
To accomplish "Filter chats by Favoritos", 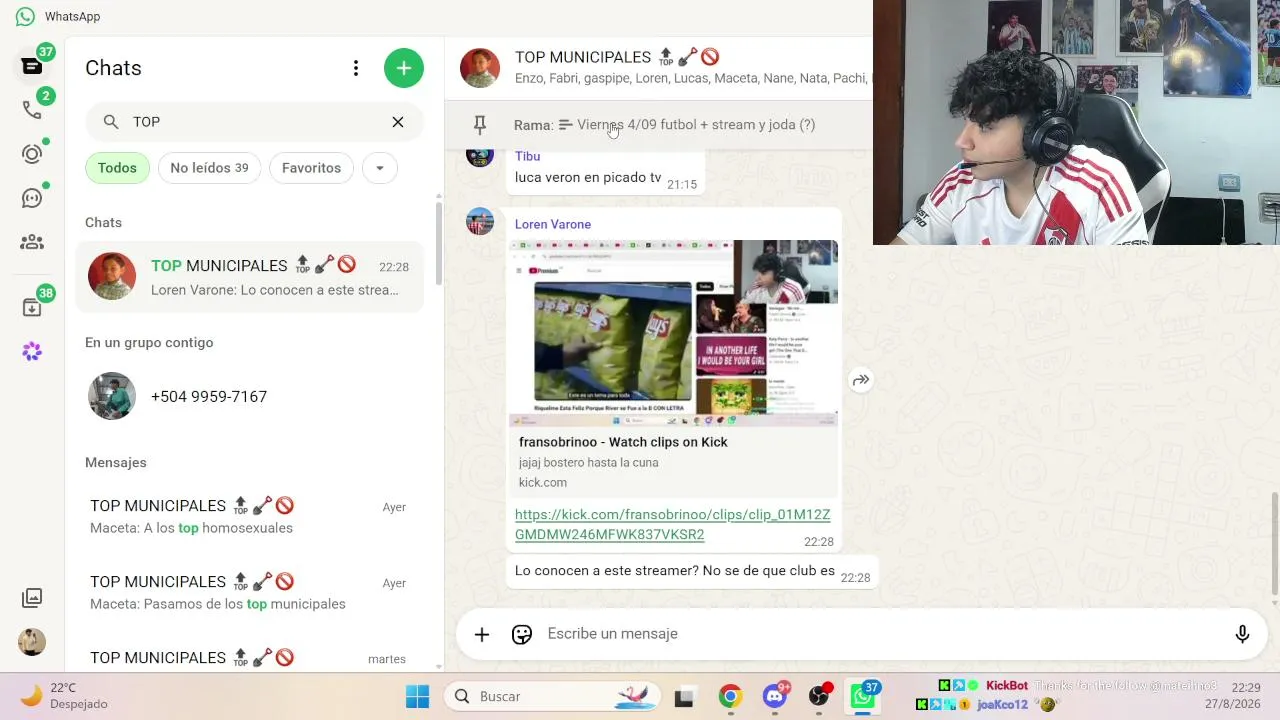I will 311,168.
